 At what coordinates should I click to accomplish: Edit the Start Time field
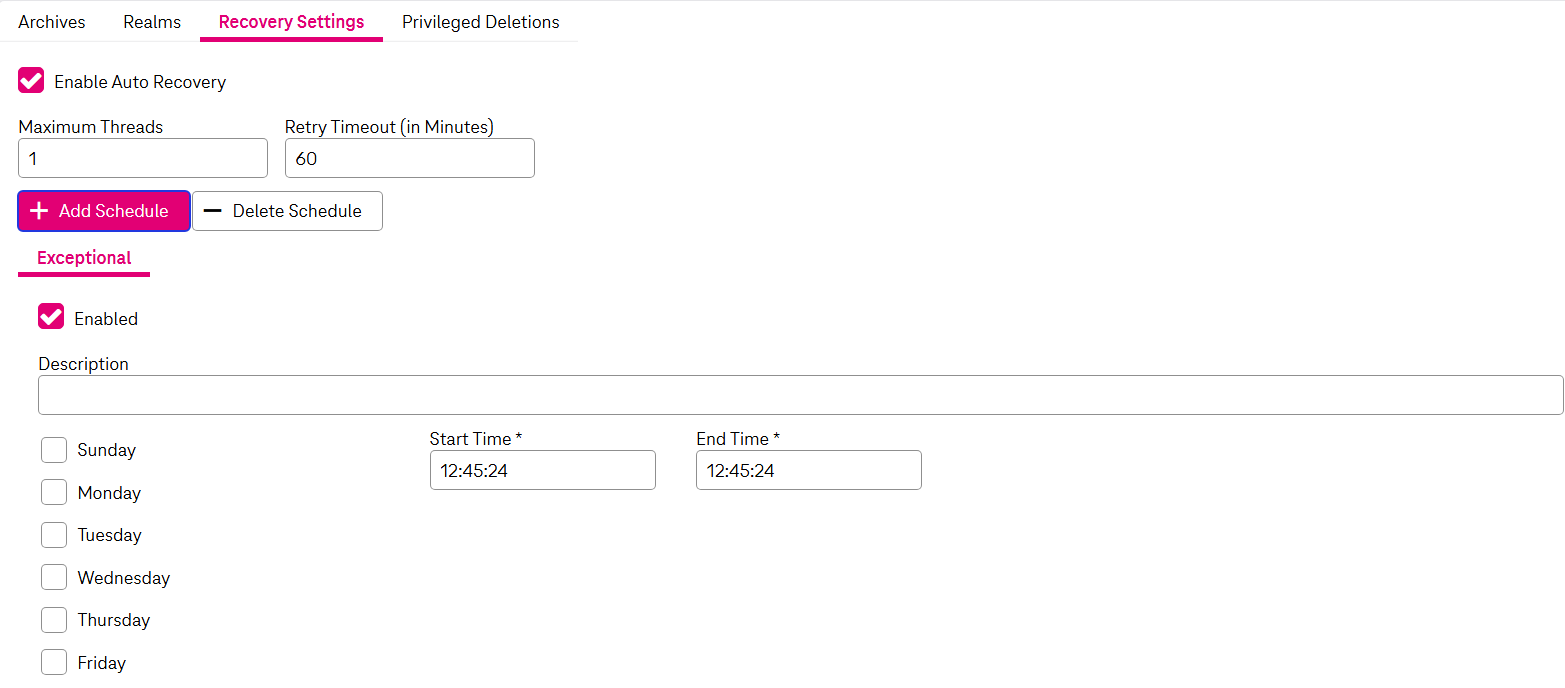[542, 470]
